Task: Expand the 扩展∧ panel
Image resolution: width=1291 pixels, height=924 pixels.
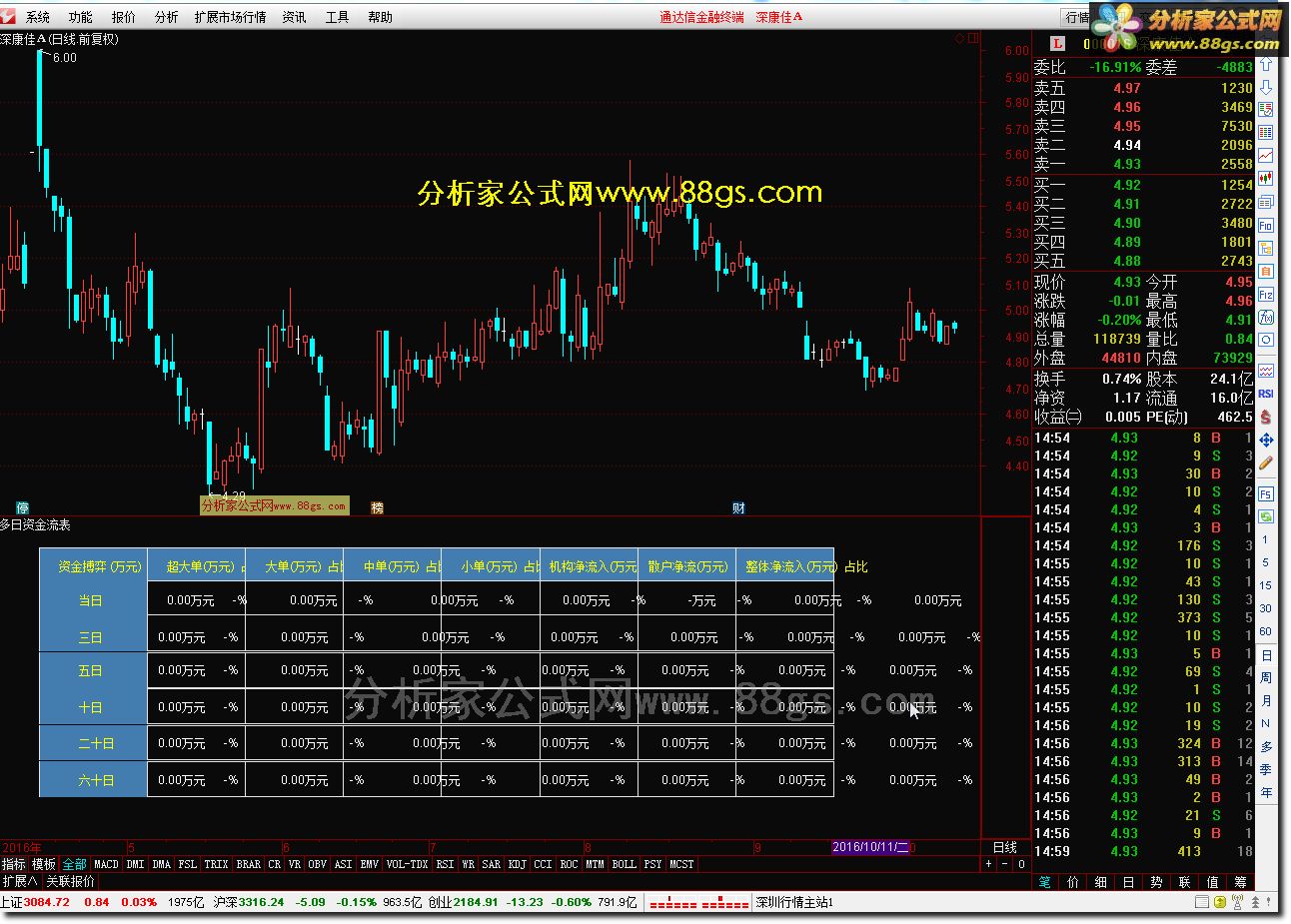Action: pos(20,881)
